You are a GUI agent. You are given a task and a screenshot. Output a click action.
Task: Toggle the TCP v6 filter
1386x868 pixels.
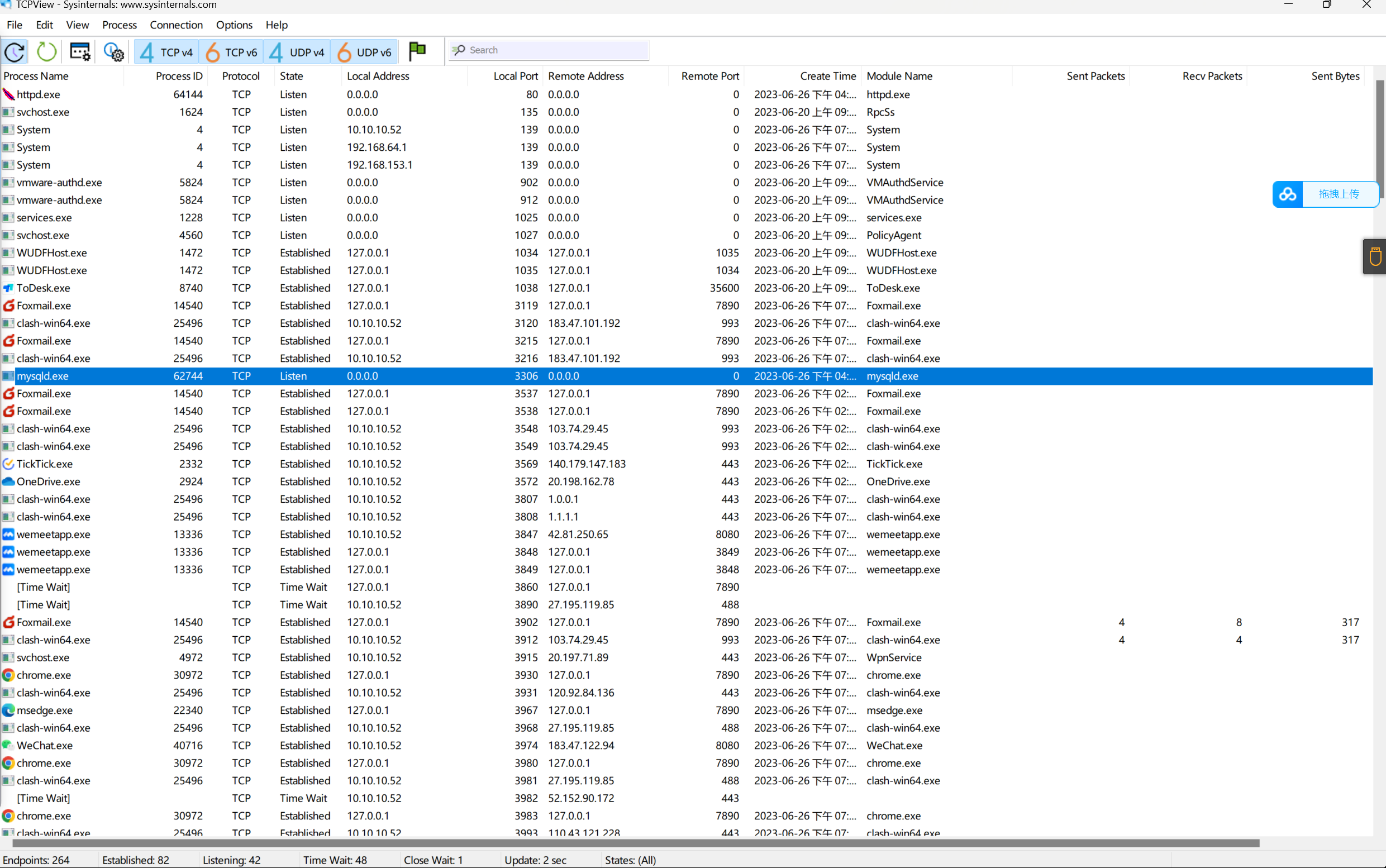[231, 53]
